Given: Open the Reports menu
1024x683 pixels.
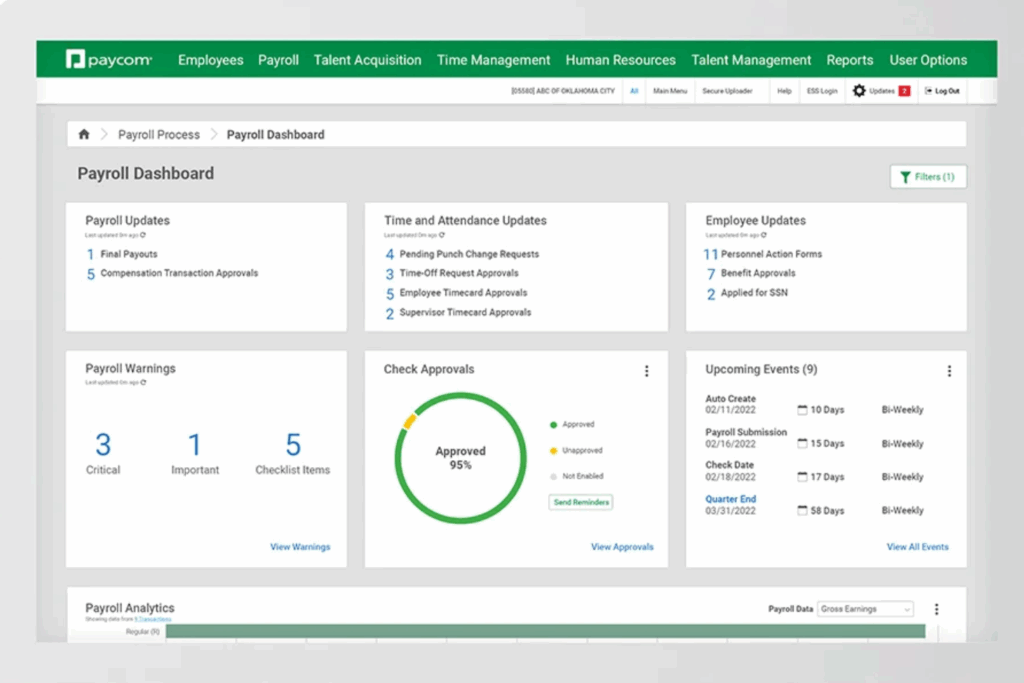Looking at the screenshot, I should pyautogui.click(x=850, y=60).
